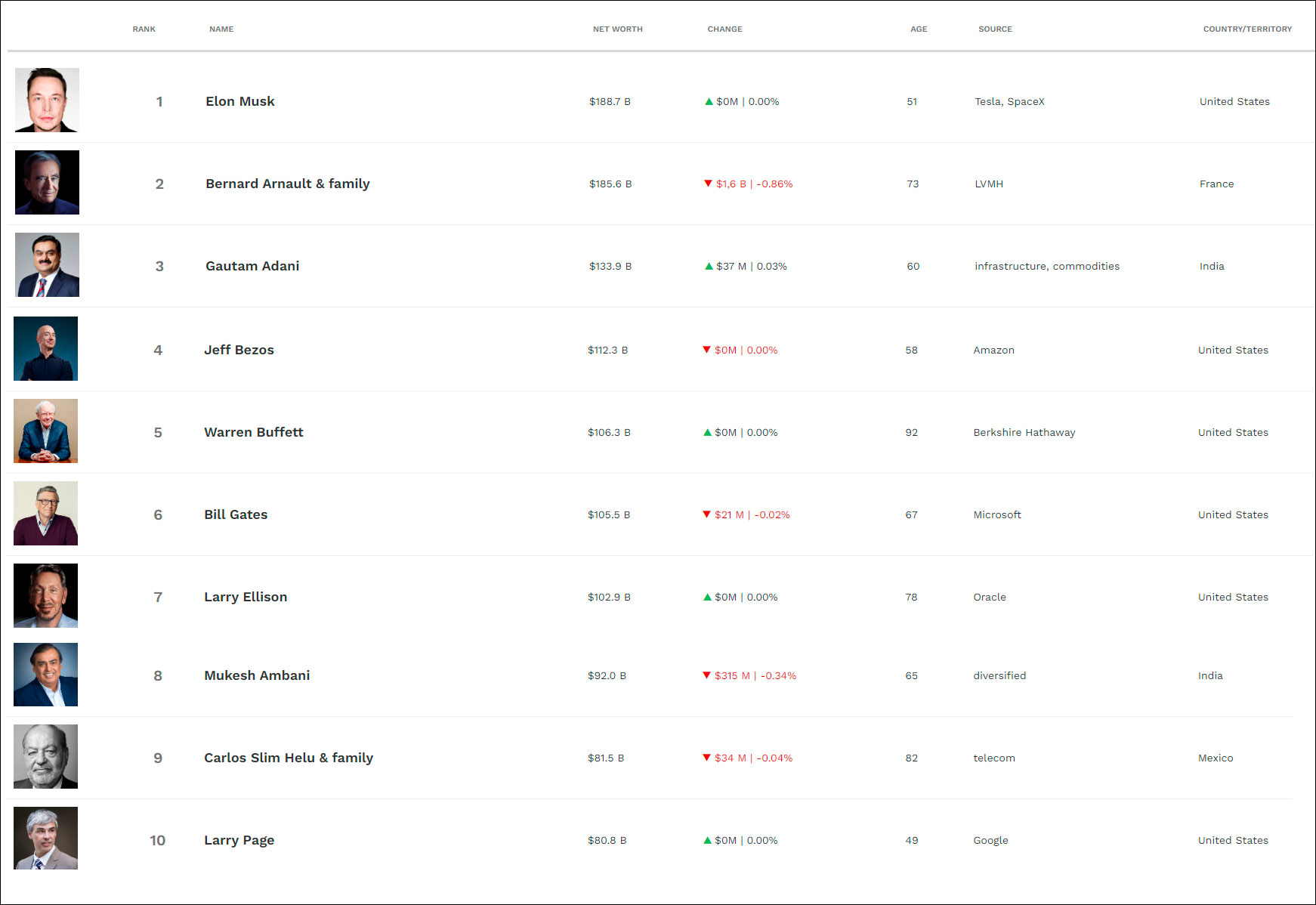The height and width of the screenshot is (905, 1316).
Task: Open Larry Ellison's profile link
Action: (246, 597)
